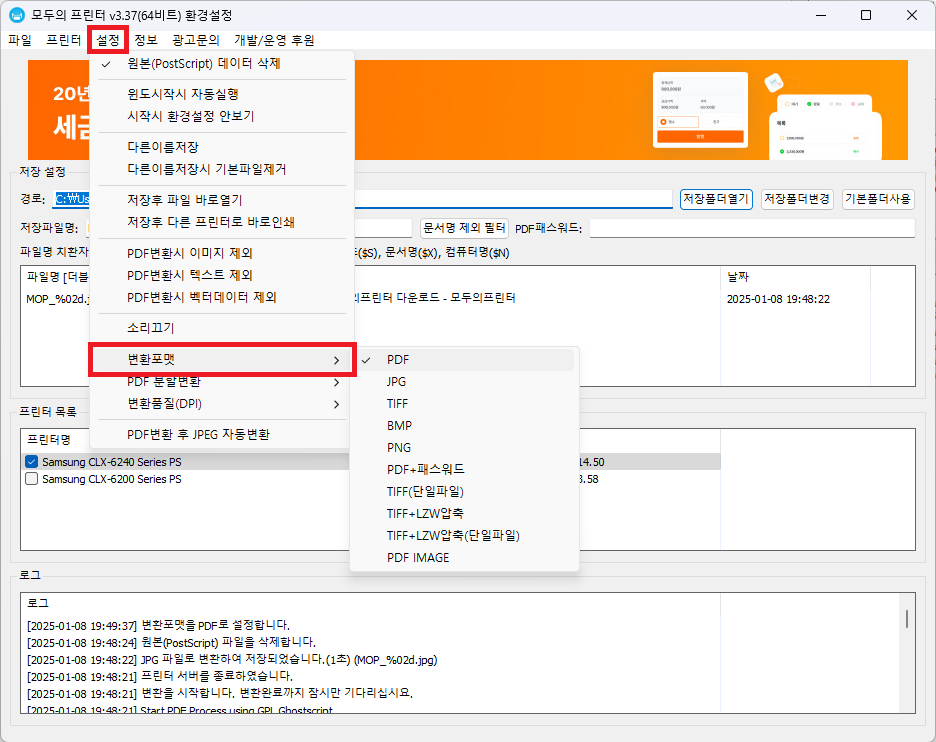Click the log scrollbar thumb

[x=907, y=619]
